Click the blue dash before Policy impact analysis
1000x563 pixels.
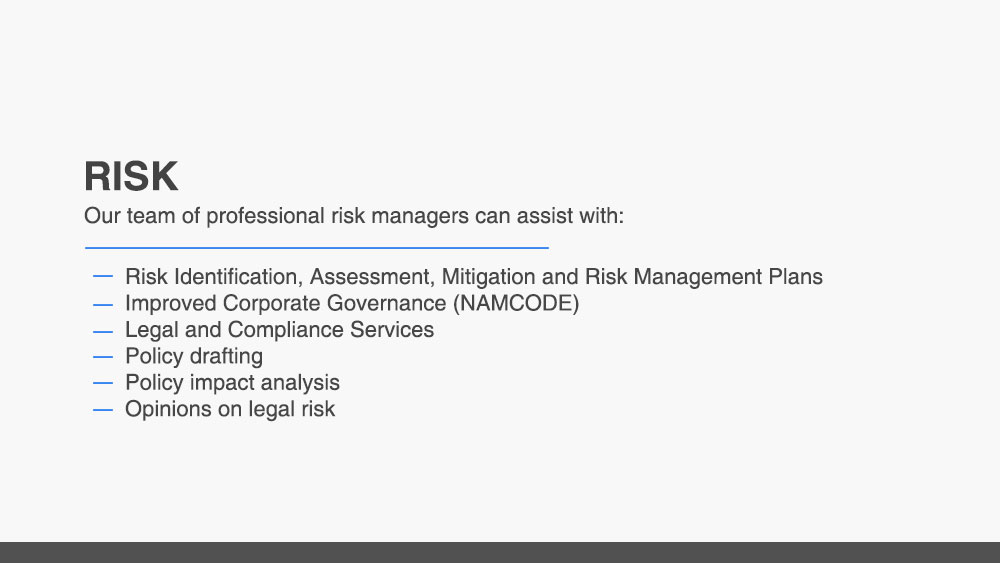[x=103, y=383]
